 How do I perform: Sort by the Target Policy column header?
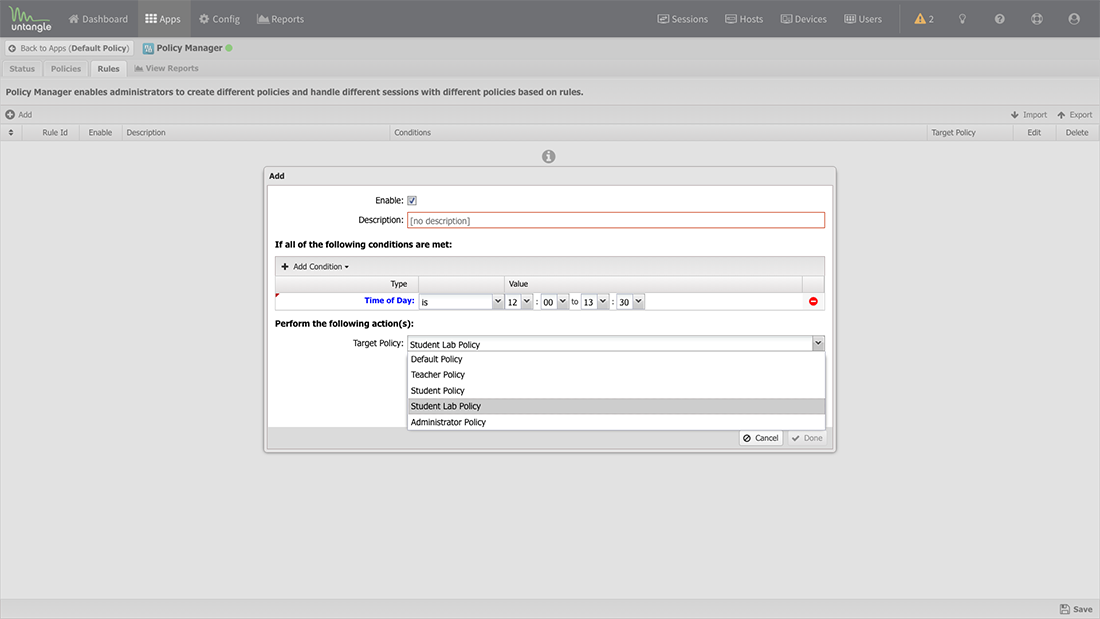click(970, 132)
